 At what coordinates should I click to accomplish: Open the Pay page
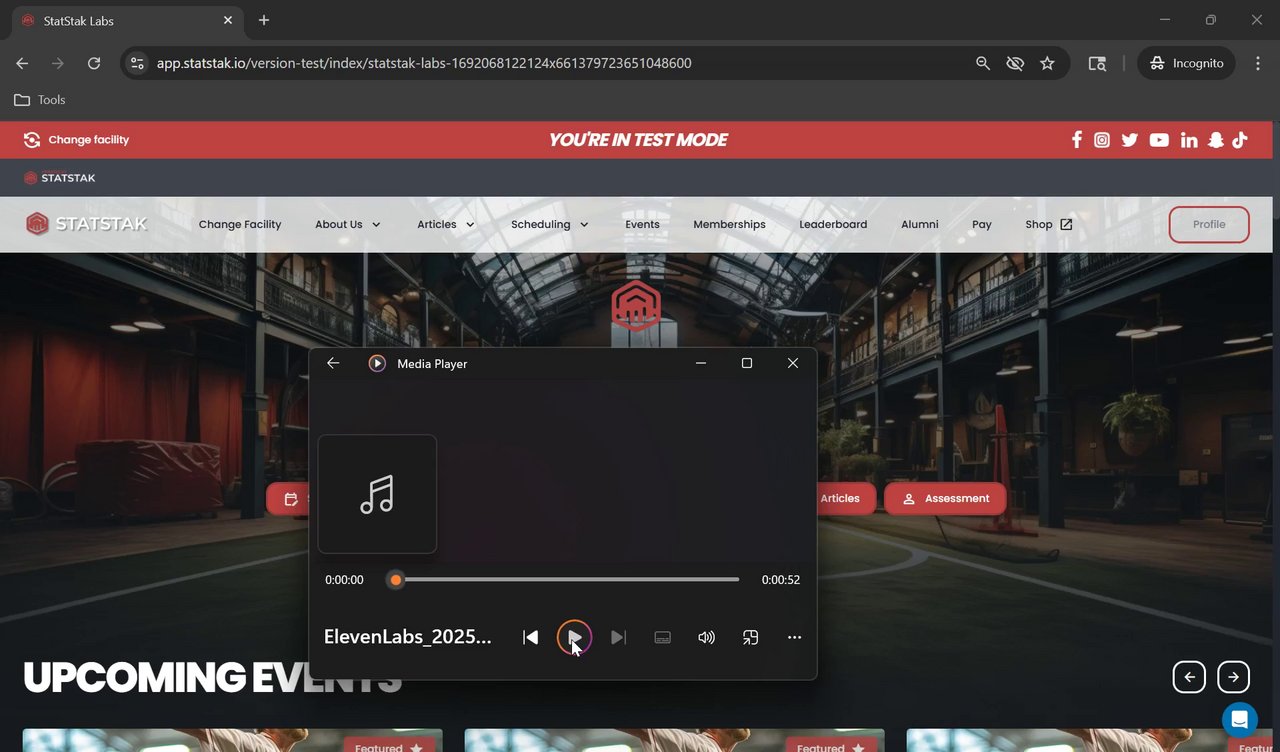(982, 224)
